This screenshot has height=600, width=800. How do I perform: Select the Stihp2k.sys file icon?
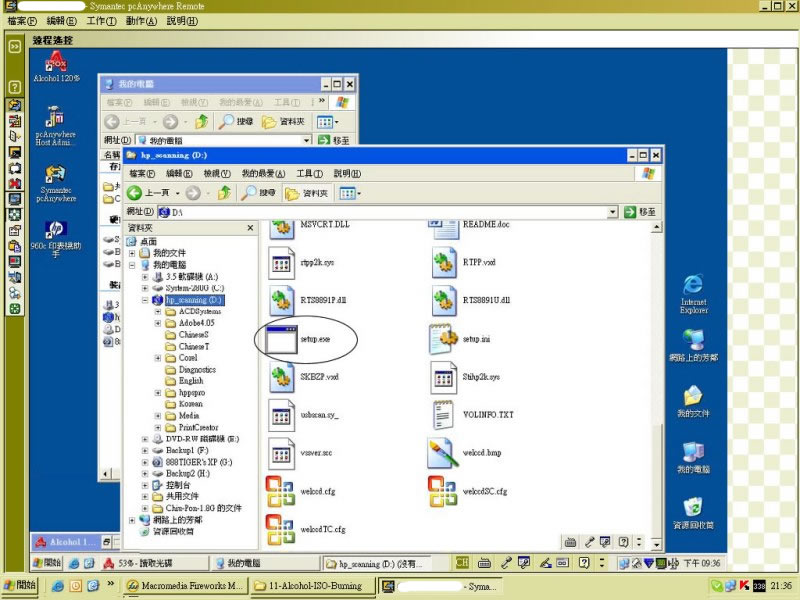pos(443,377)
